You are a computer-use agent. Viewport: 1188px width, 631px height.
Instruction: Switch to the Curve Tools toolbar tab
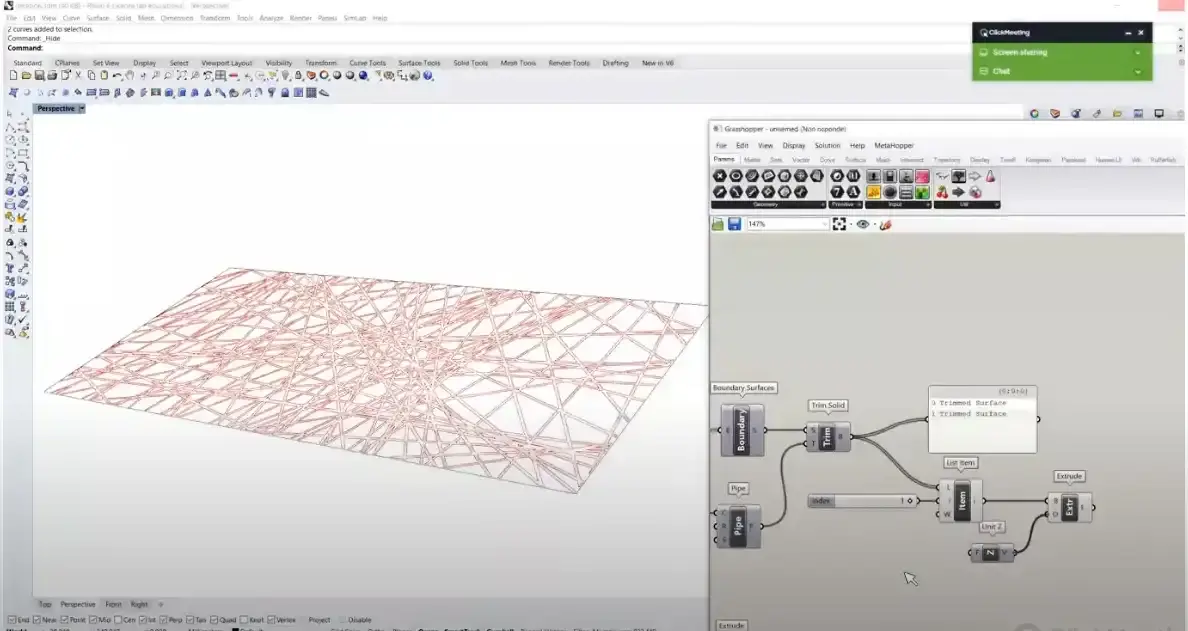pyautogui.click(x=367, y=63)
